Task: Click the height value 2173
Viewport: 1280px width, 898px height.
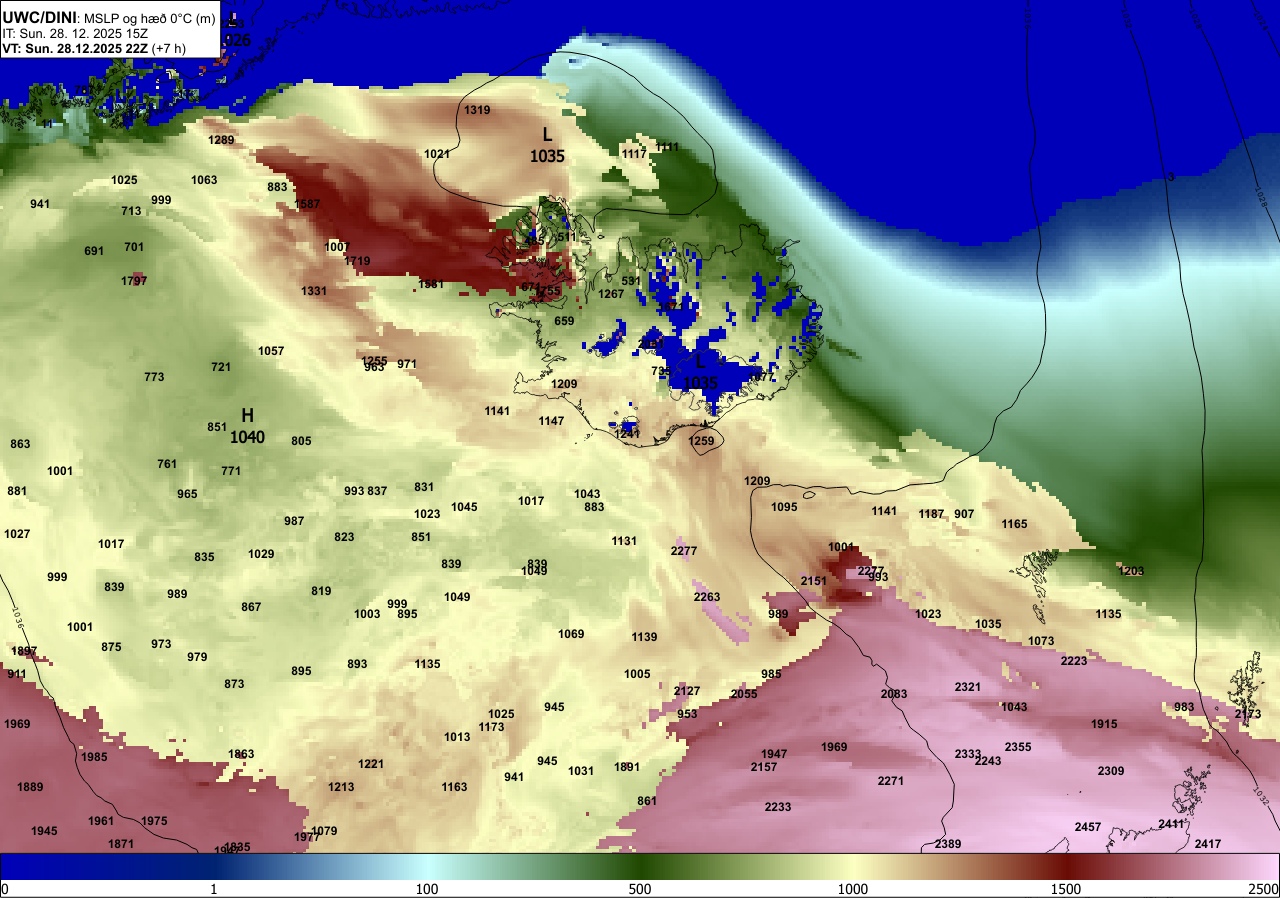Action: tap(1247, 714)
